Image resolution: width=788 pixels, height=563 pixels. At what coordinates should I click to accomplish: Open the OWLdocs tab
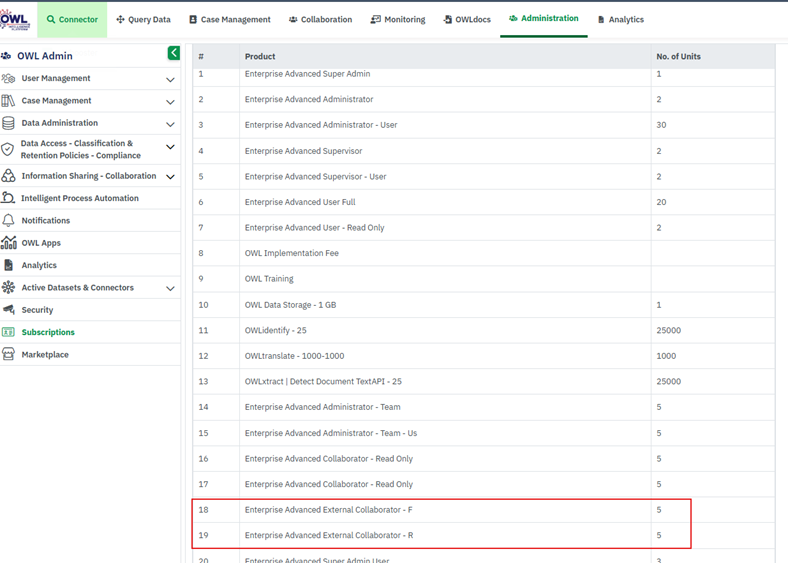coord(468,20)
